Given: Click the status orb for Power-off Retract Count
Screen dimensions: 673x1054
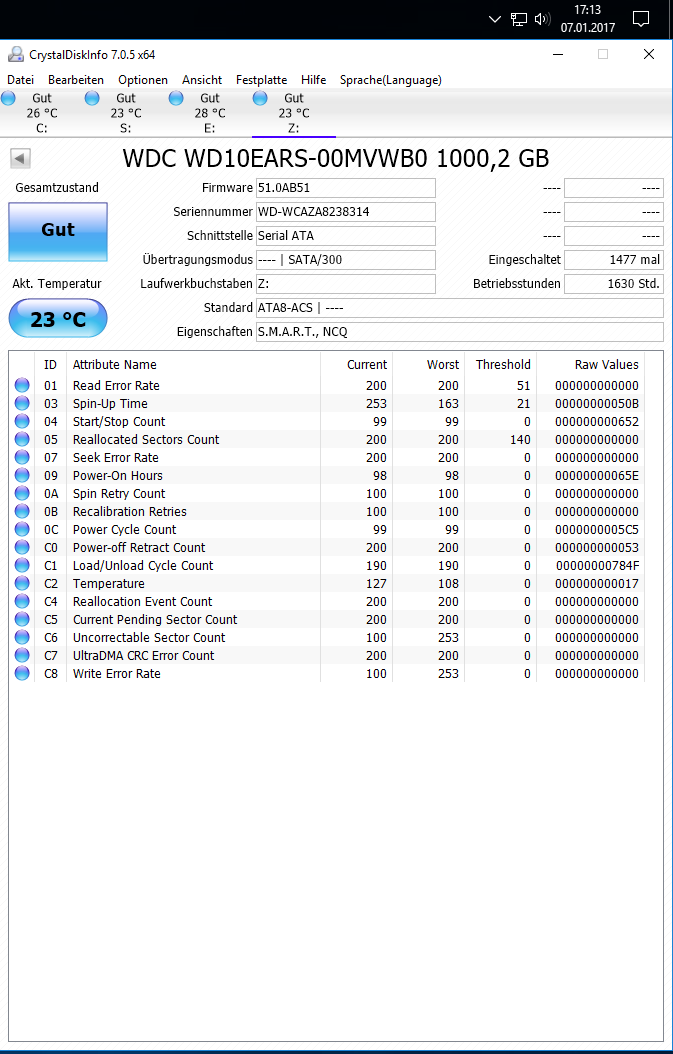Looking at the screenshot, I should click(x=22, y=547).
